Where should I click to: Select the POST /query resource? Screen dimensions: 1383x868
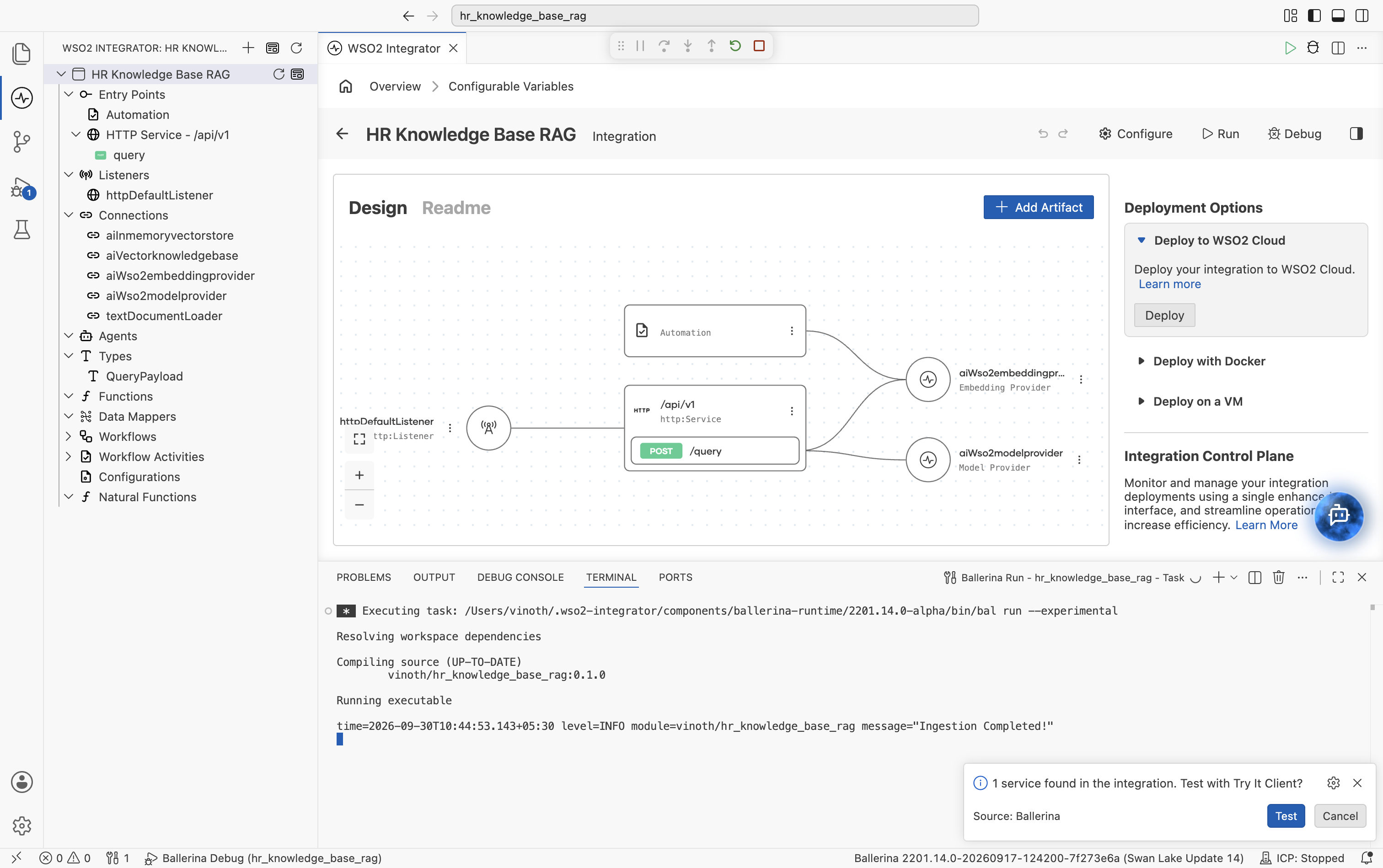point(714,451)
